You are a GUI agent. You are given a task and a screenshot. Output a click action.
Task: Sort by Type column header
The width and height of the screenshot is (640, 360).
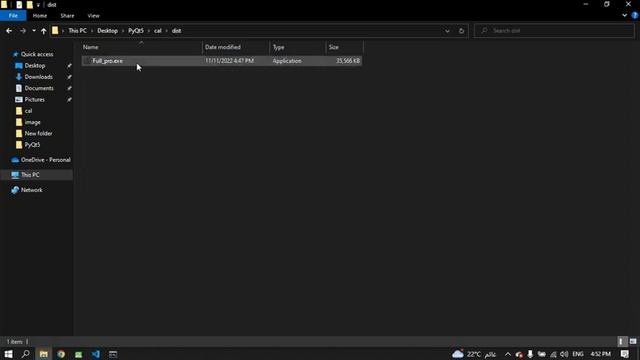coord(298,47)
